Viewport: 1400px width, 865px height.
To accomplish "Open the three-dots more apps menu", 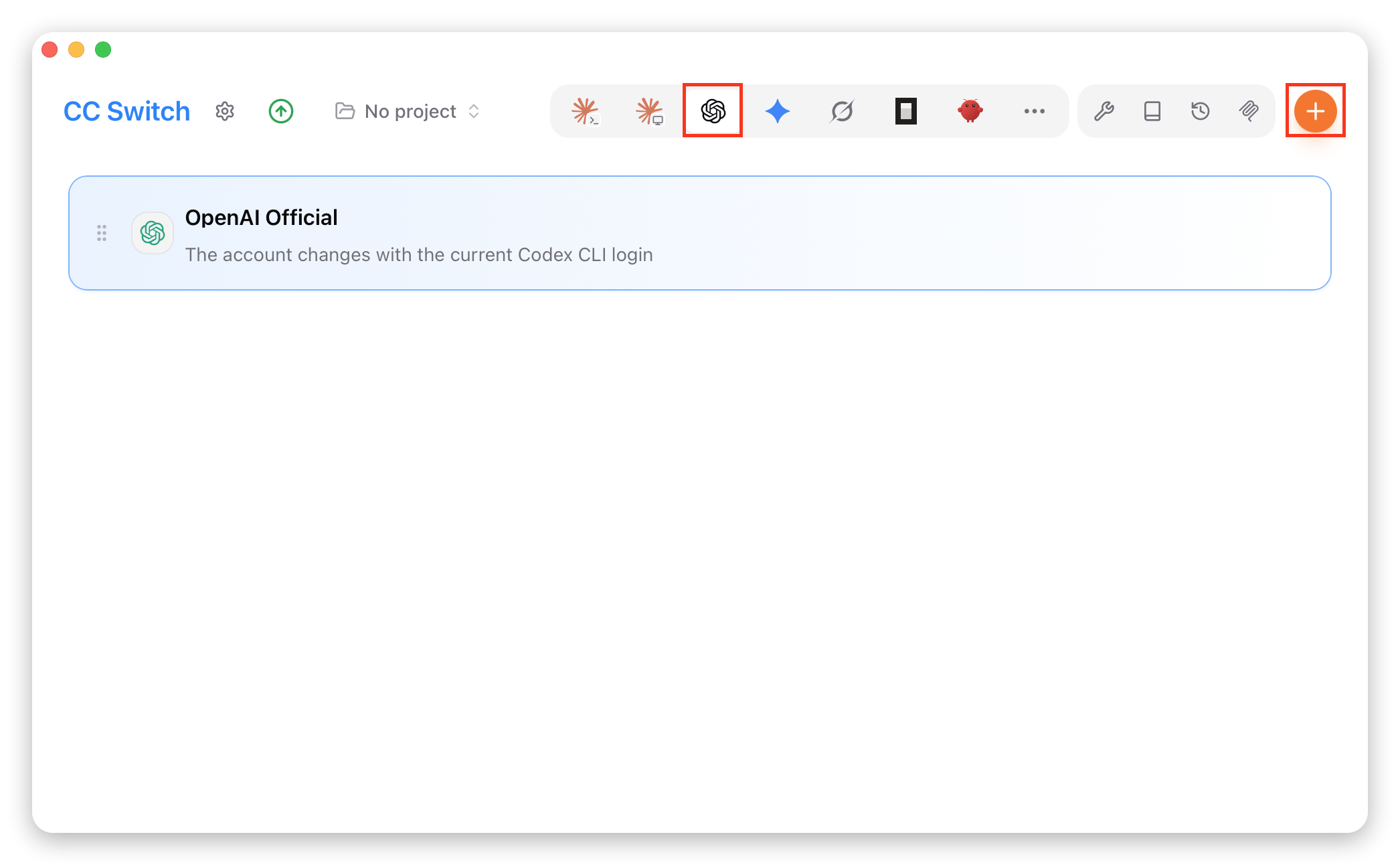I will click(x=1035, y=111).
